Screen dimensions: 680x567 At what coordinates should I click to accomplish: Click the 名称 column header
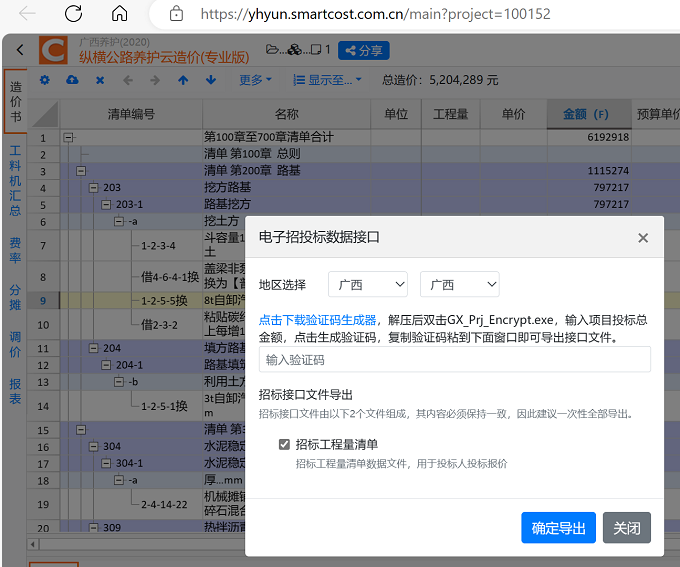286,114
